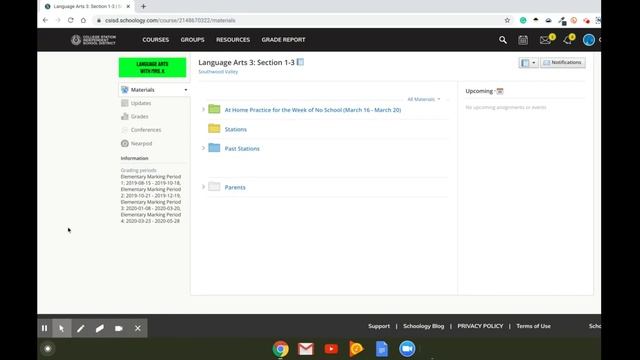Open Zoom from the shelf
Image resolution: width=640 pixels, height=360 pixels.
pos(407,349)
